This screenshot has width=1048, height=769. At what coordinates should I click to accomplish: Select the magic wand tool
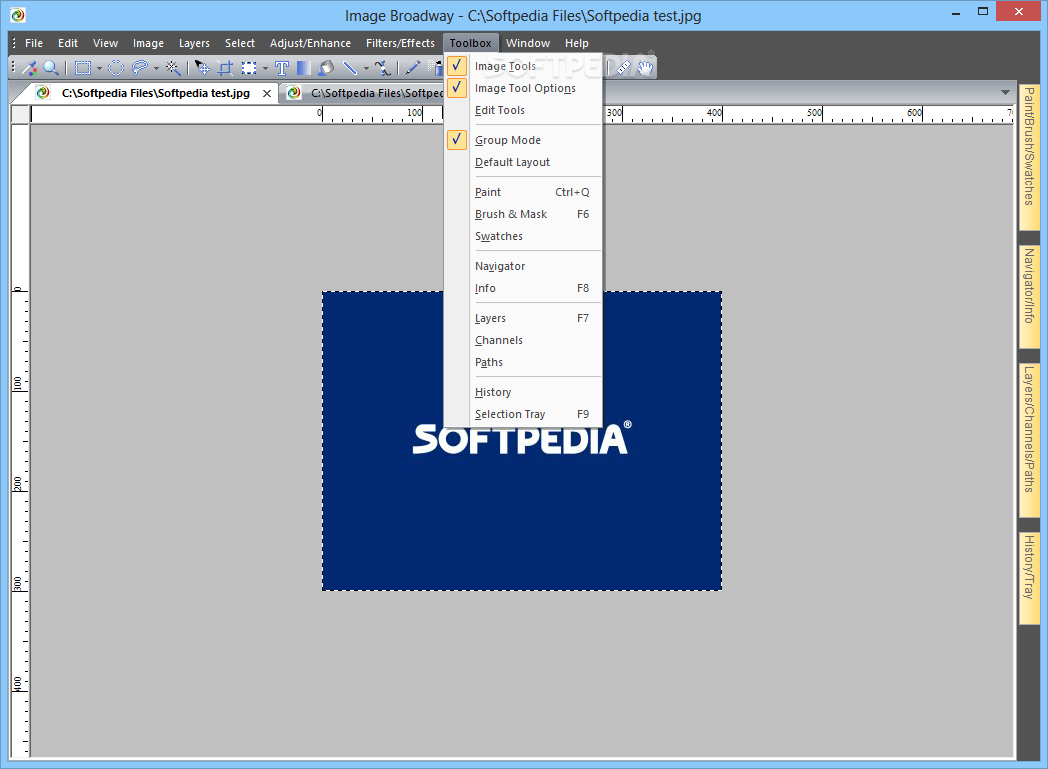(x=173, y=67)
